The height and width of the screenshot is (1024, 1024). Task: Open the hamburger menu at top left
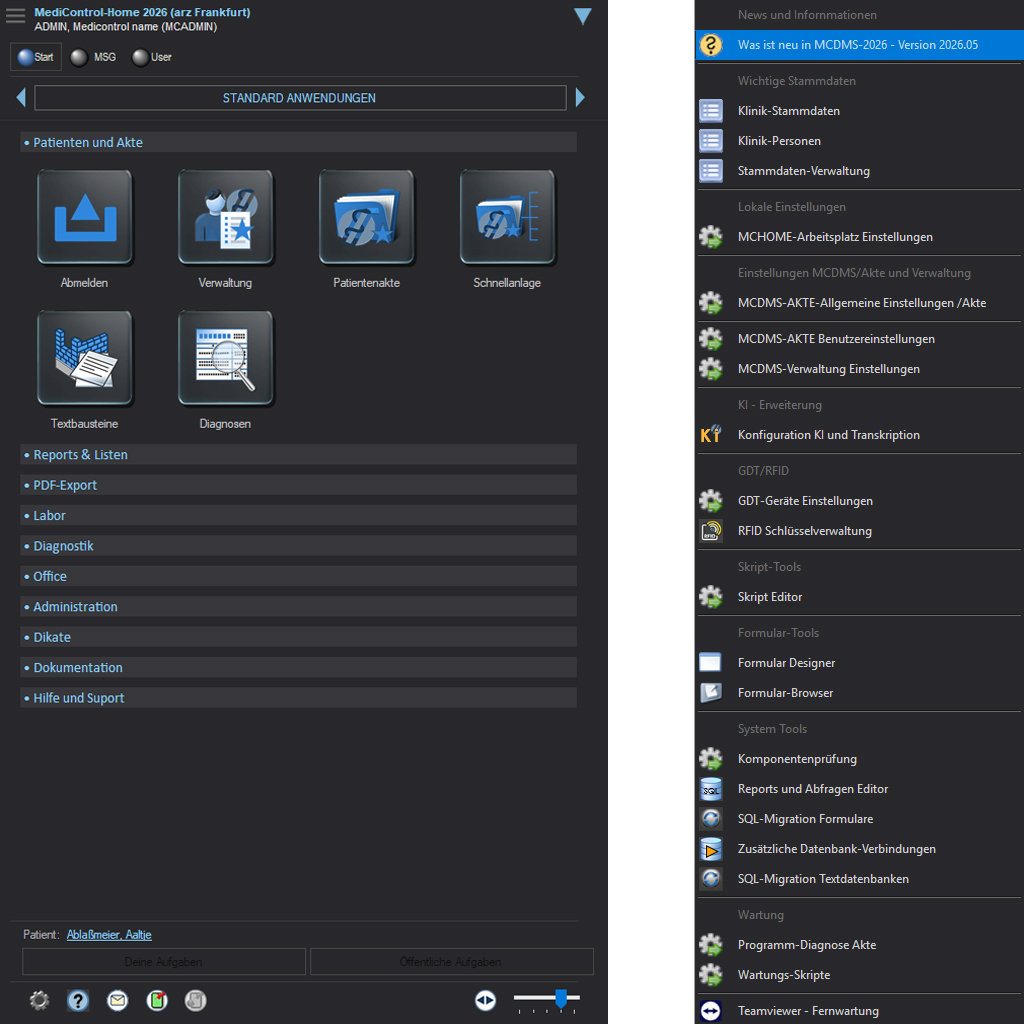(x=16, y=15)
